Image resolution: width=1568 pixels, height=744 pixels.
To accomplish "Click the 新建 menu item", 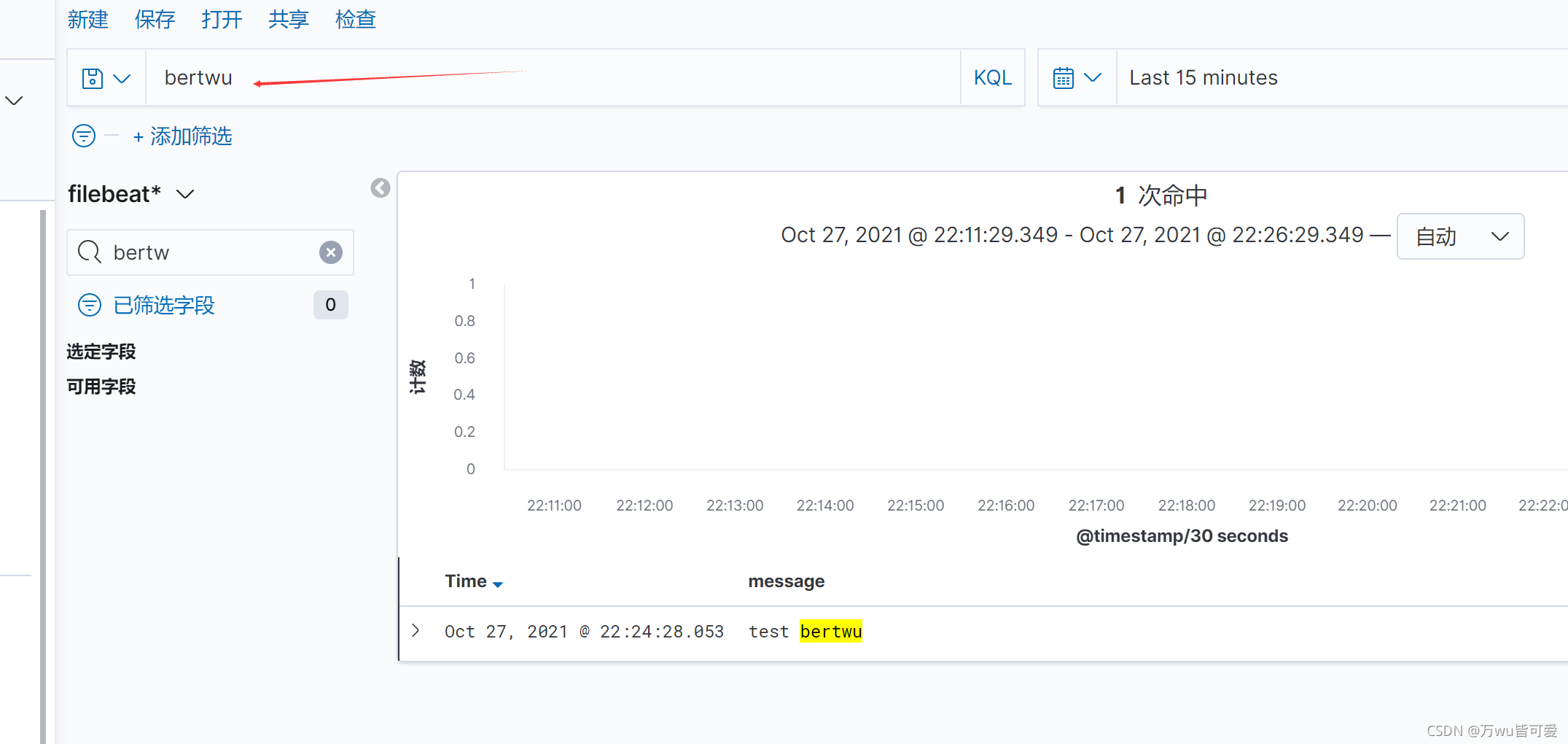I will [87, 19].
